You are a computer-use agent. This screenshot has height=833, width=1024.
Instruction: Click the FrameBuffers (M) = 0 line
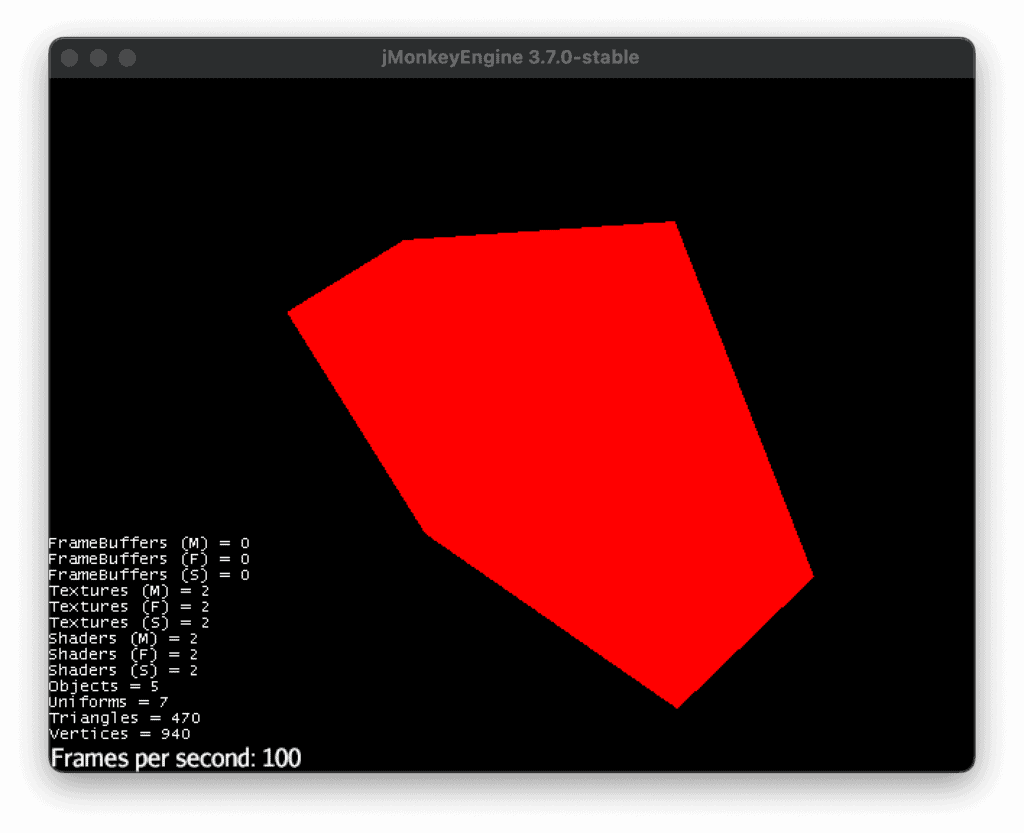pyautogui.click(x=149, y=543)
